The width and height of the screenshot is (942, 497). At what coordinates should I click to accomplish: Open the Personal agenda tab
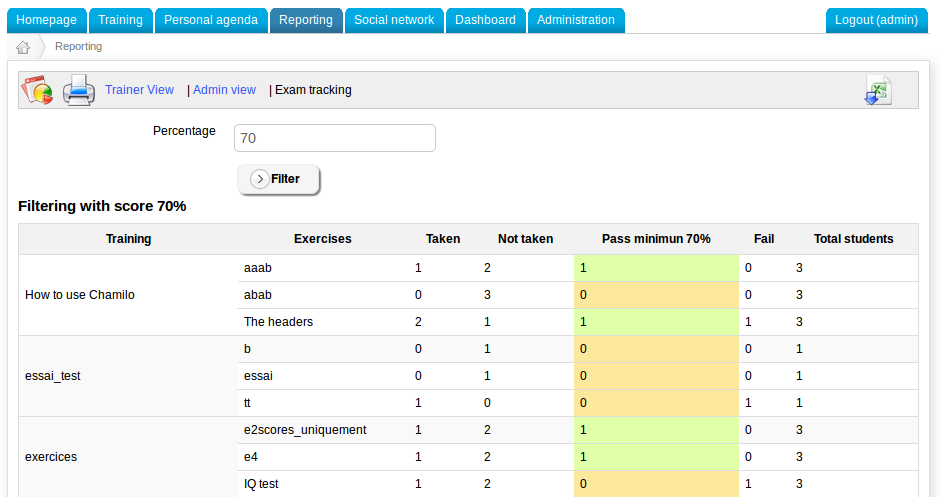point(211,20)
